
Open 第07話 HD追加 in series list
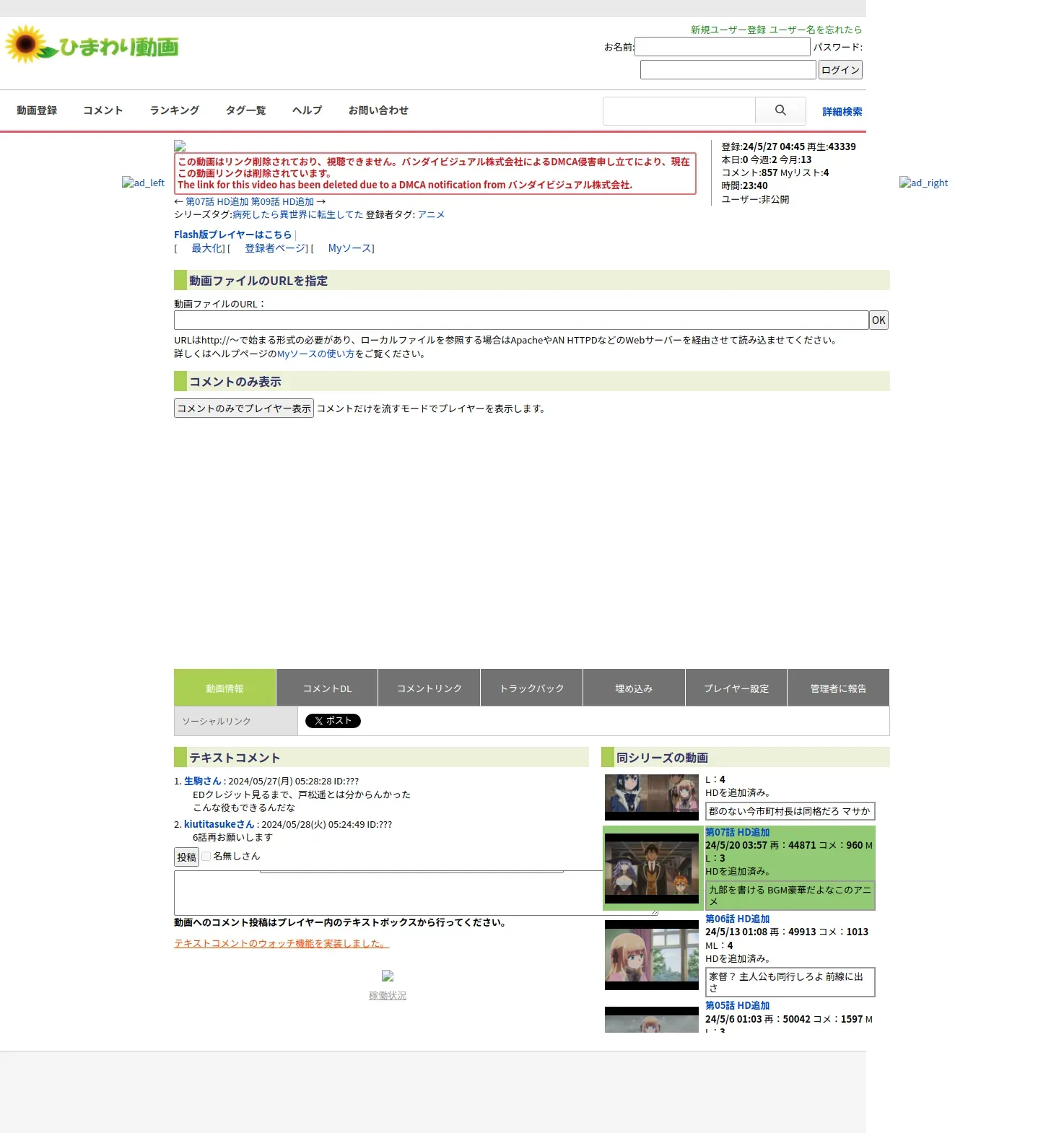coord(737,832)
